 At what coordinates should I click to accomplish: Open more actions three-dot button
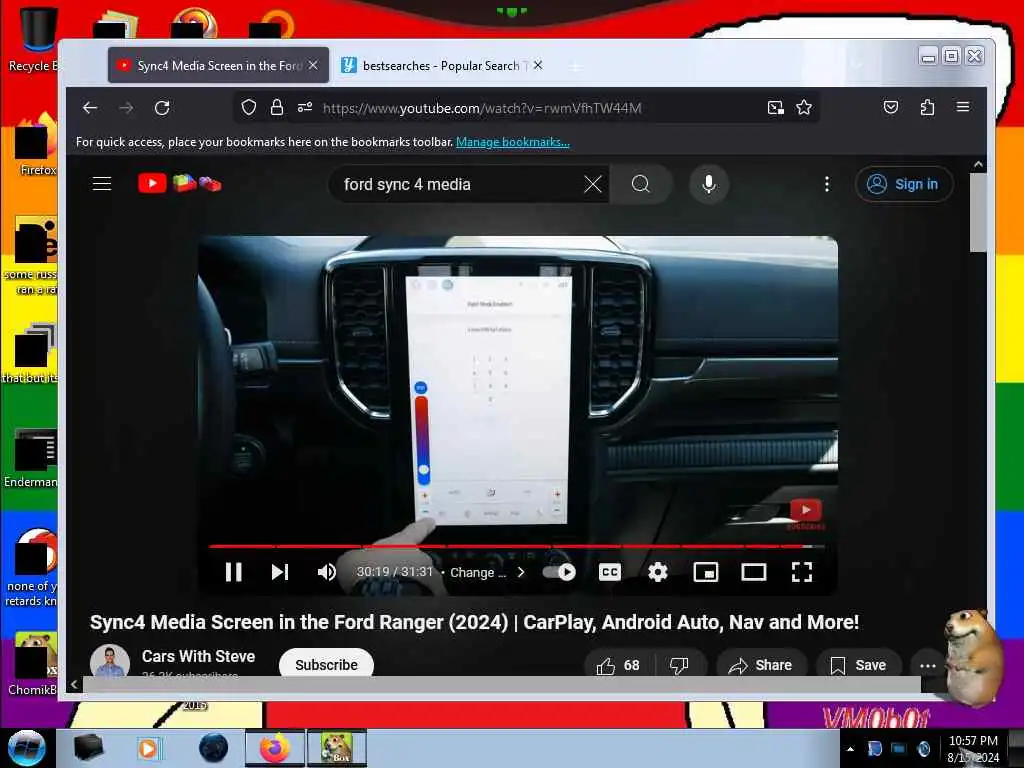[x=927, y=665]
